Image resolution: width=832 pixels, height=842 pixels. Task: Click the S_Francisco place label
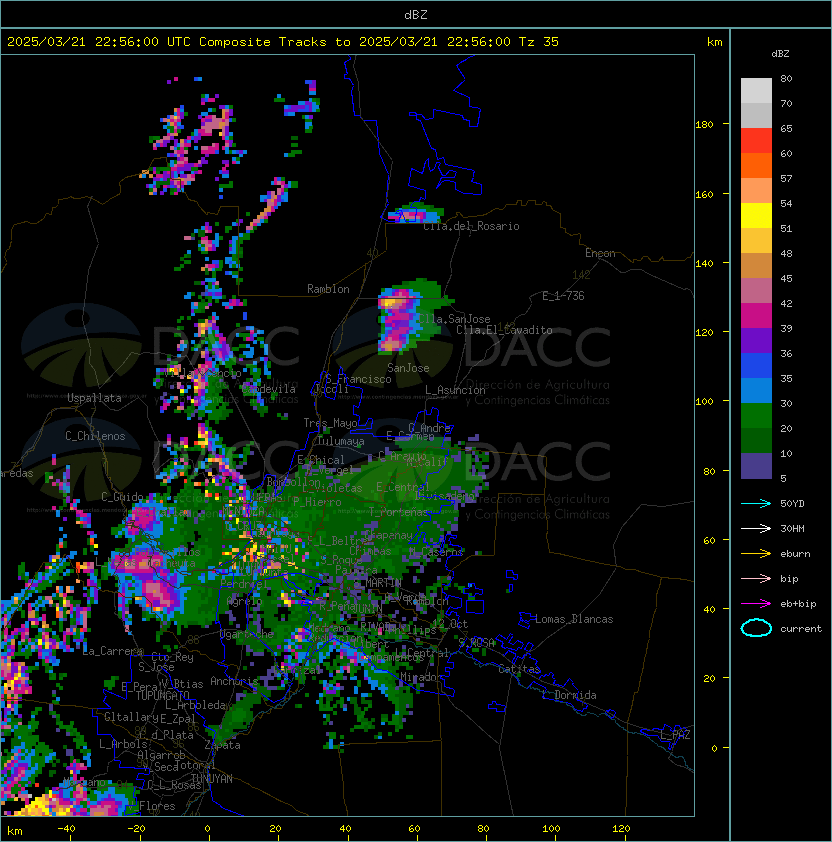[358, 379]
